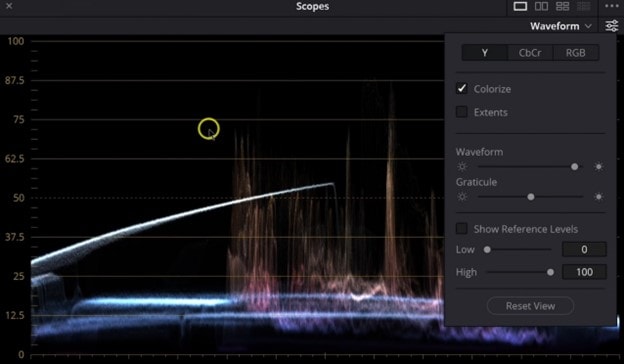The height and width of the screenshot is (364, 624).
Task: Click the 62.5 graticule label
Action: tap(15, 159)
